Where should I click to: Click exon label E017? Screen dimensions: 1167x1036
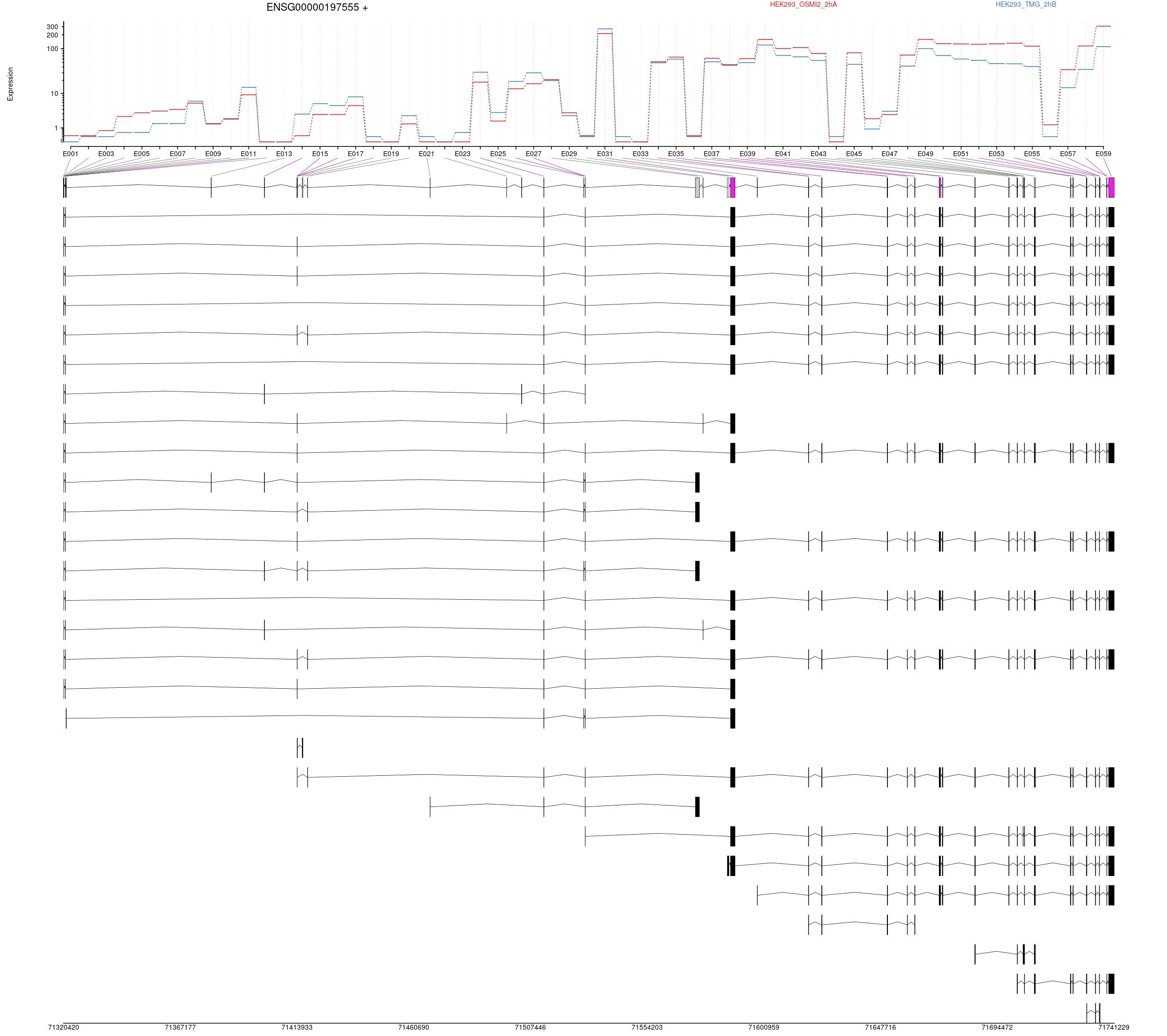(x=355, y=154)
